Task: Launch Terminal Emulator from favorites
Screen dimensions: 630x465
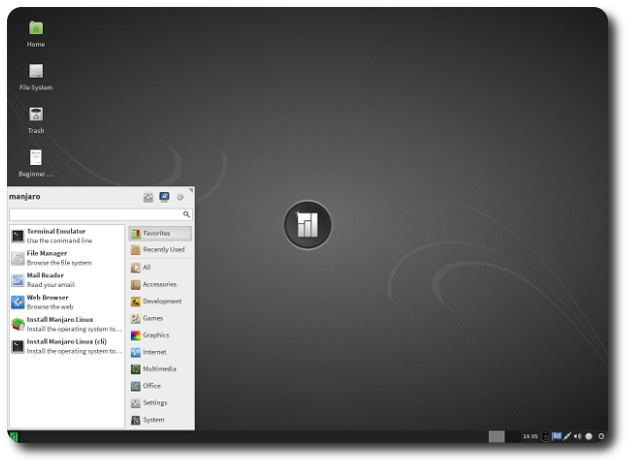Action: click(56, 235)
